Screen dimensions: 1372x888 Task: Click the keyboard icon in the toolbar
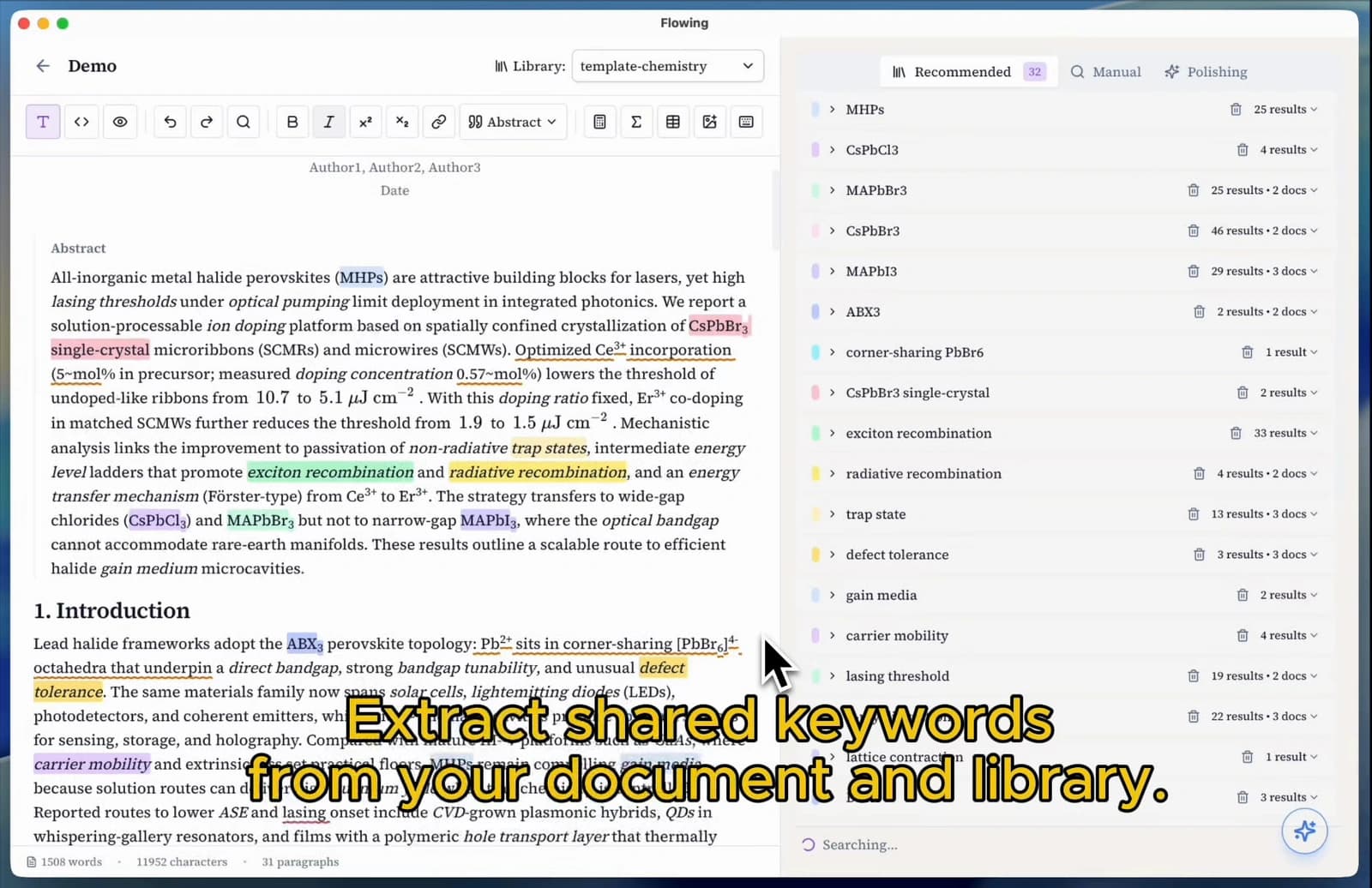(x=746, y=122)
